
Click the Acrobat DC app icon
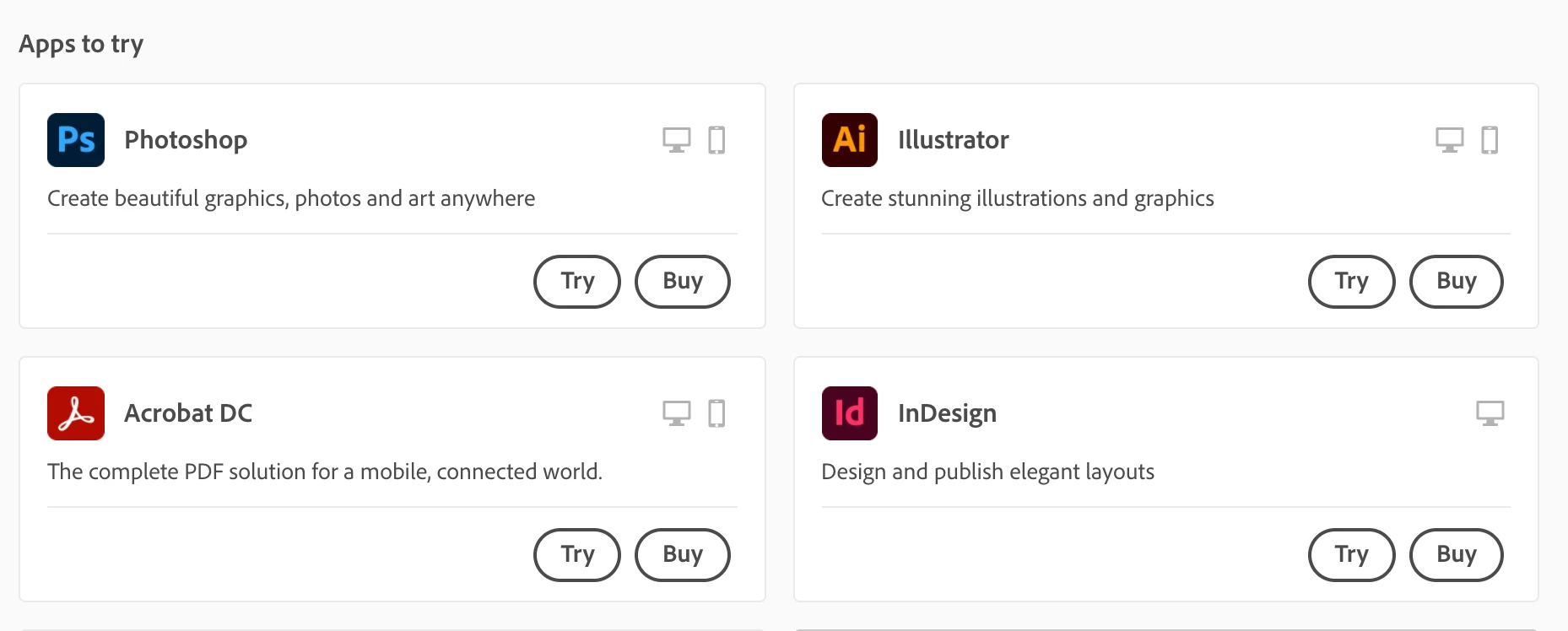pyautogui.click(x=76, y=413)
